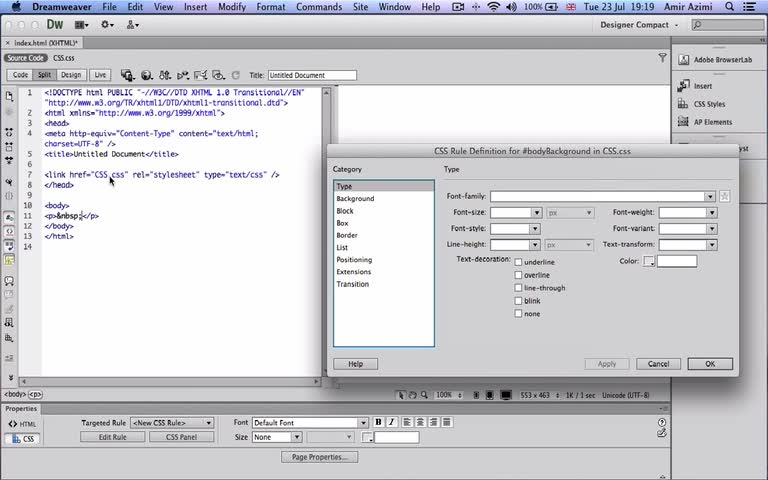768x480 pixels.
Task: Open the Targeted Rule dropdown
Action: [x=172, y=423]
